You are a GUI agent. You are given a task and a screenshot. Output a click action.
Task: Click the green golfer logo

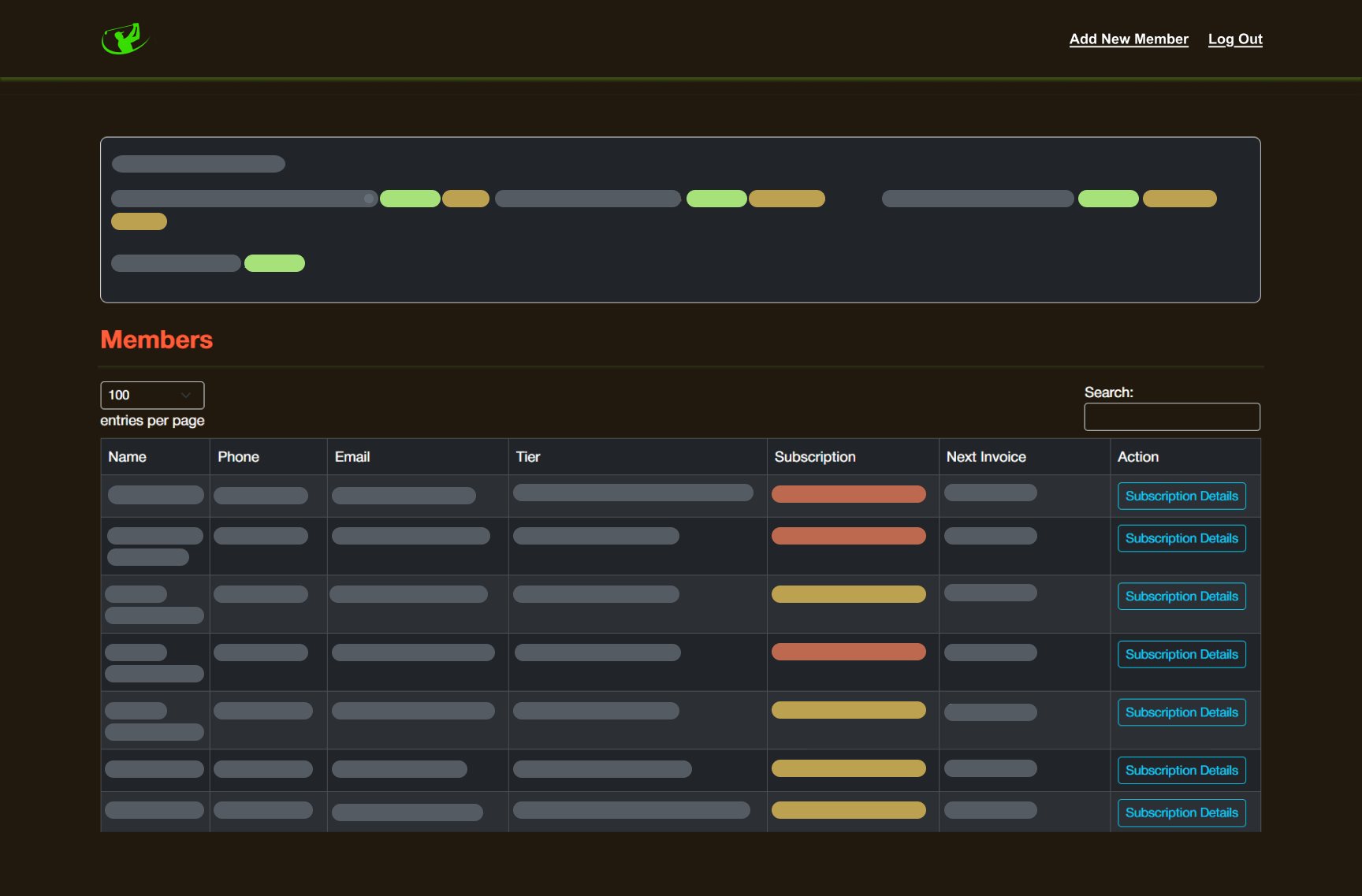coord(125,39)
